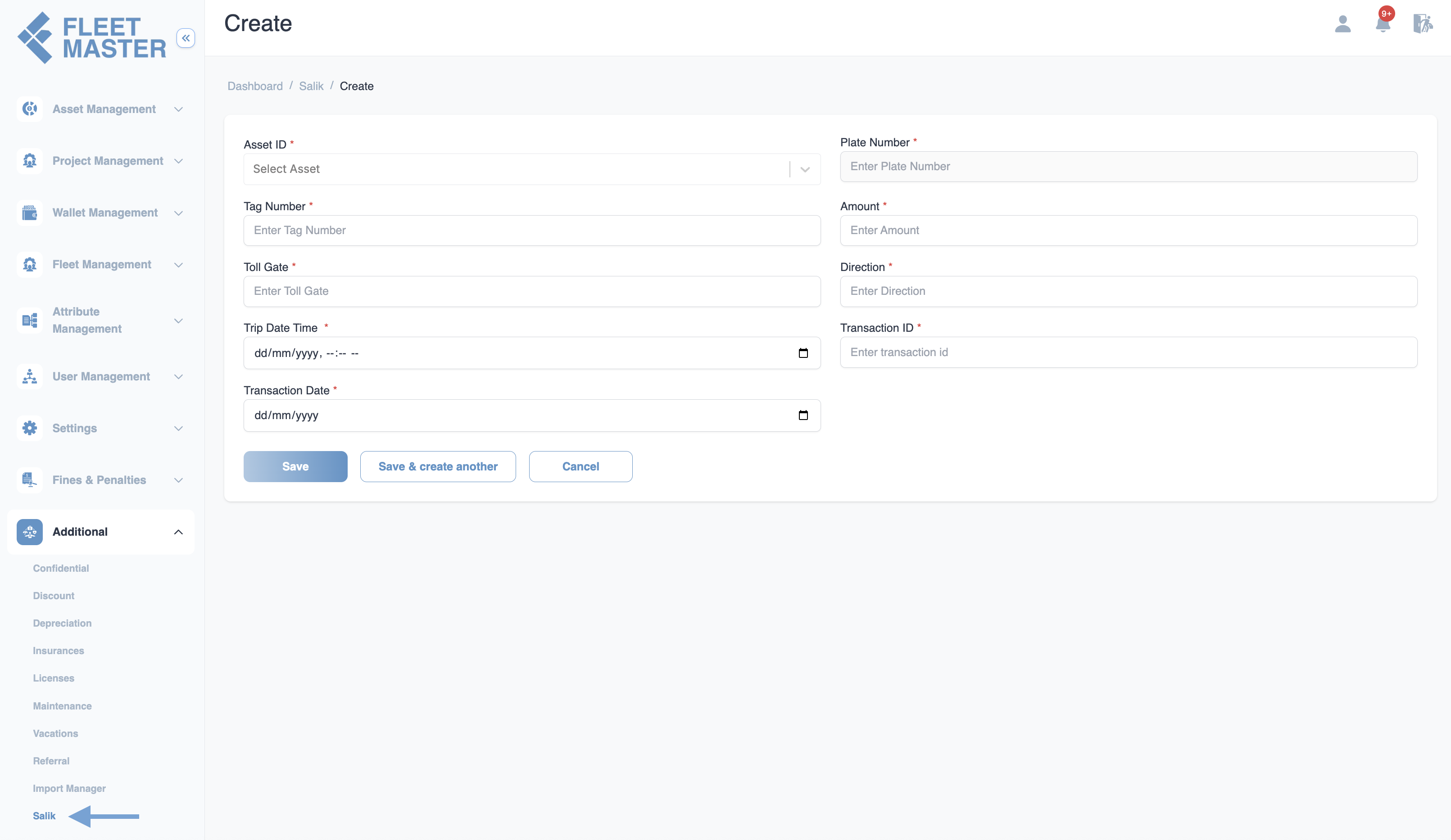Expand Settings chevron

click(x=178, y=429)
